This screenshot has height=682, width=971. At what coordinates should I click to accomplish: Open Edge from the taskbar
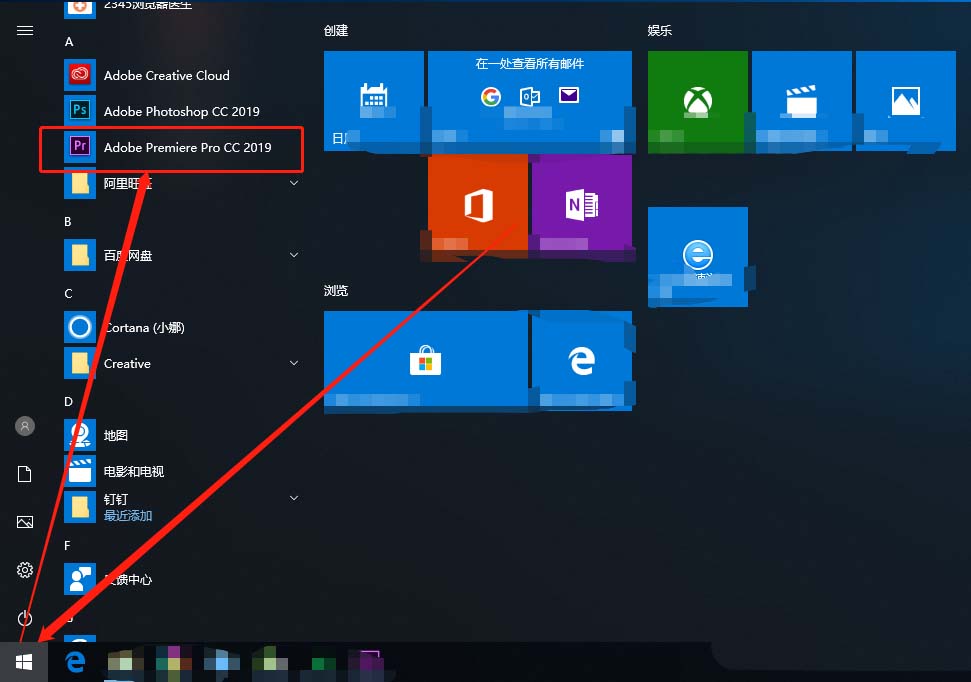click(x=76, y=662)
